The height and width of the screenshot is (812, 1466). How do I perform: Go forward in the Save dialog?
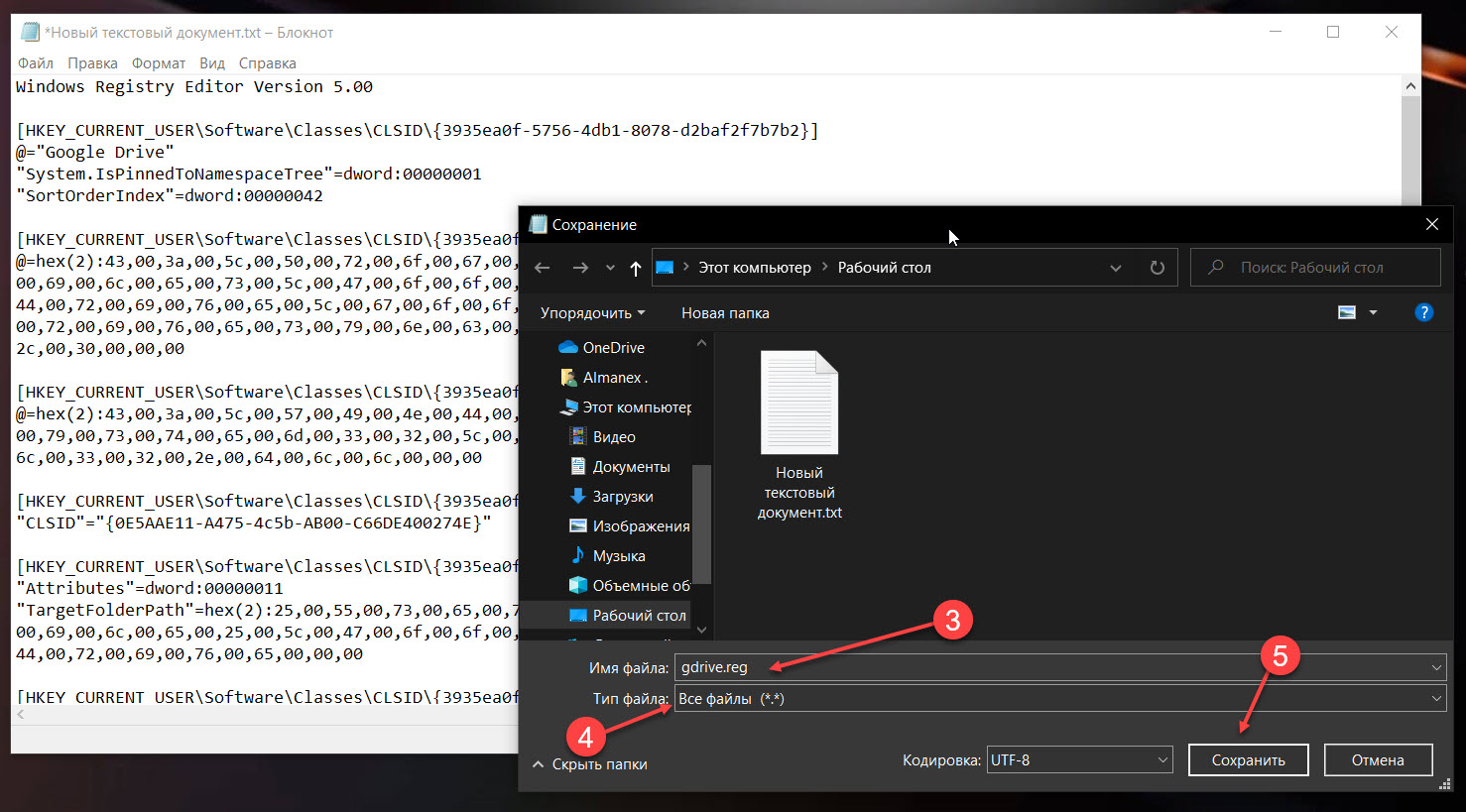(580, 268)
